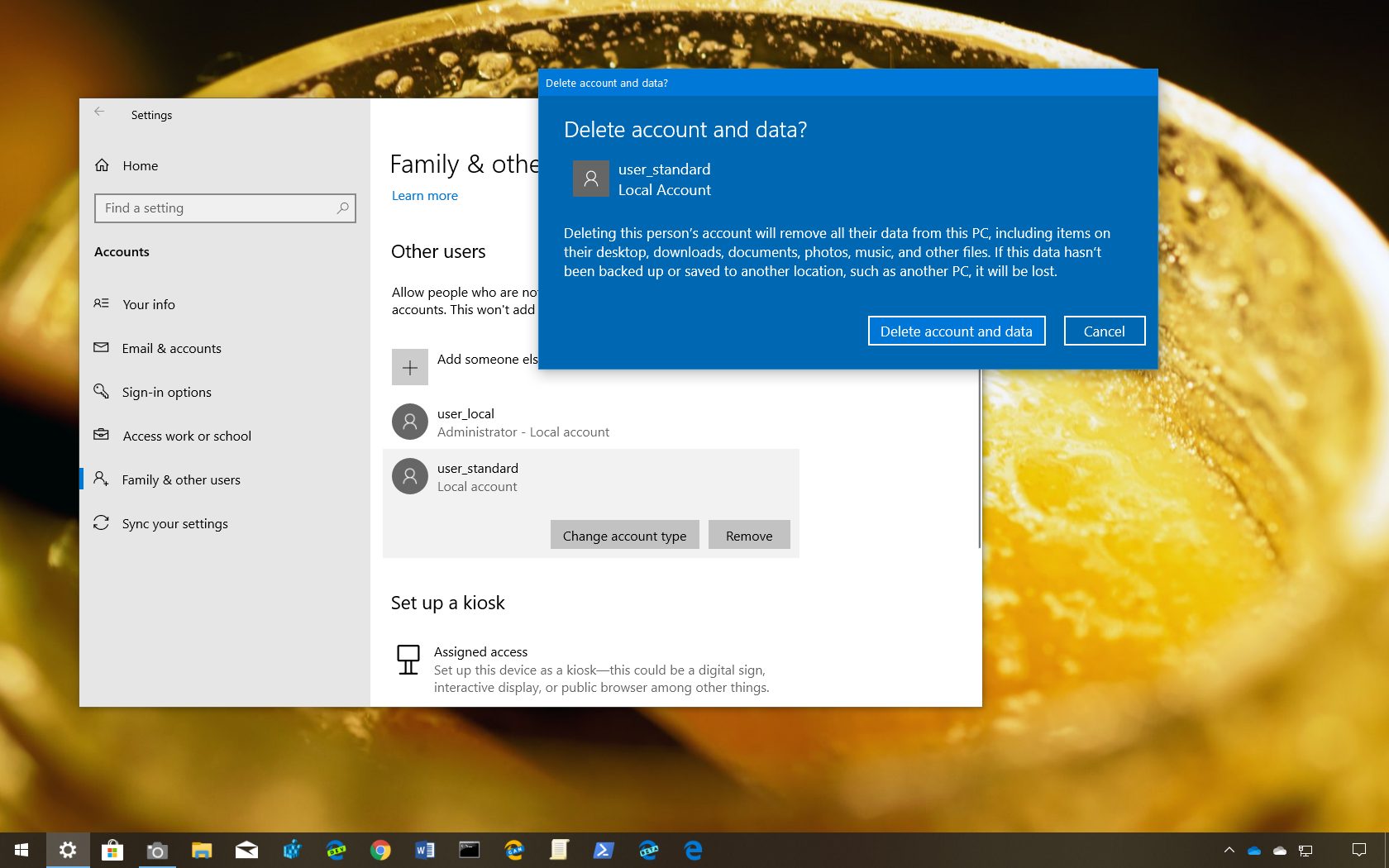
Task: Cancel the account deletion dialog
Action: 1104,331
